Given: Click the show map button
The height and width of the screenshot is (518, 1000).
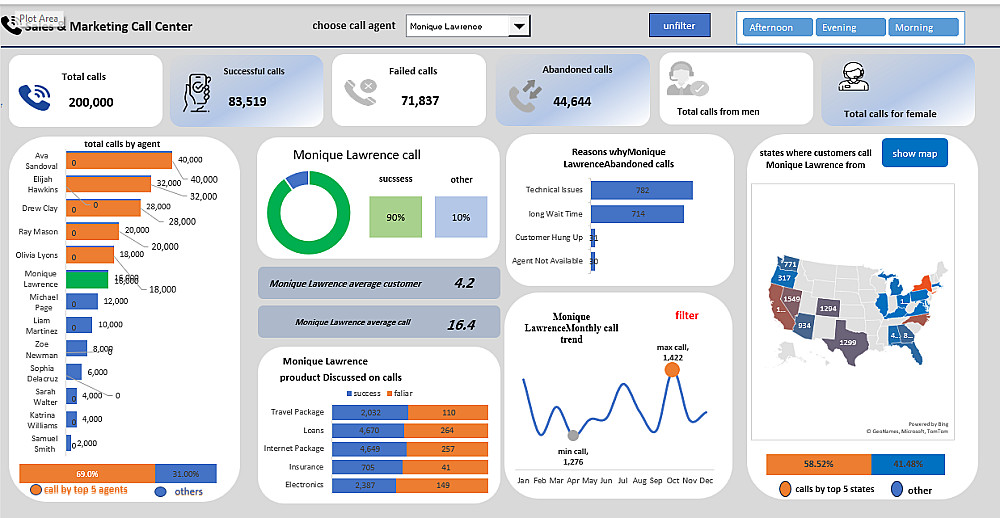Looking at the screenshot, I should (915, 154).
